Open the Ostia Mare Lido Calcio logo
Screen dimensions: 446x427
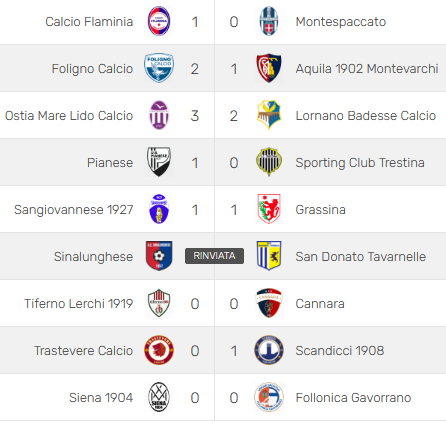point(159,115)
